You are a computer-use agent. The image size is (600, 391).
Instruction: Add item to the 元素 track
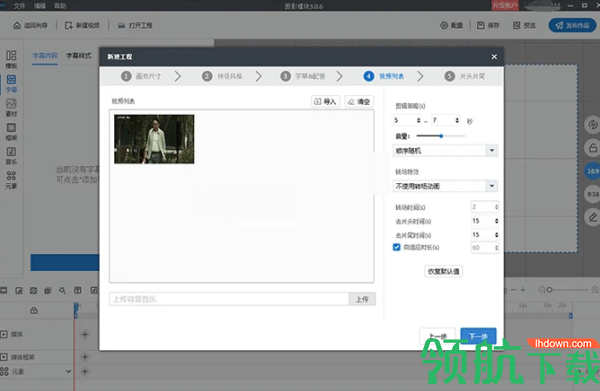[x=85, y=371]
